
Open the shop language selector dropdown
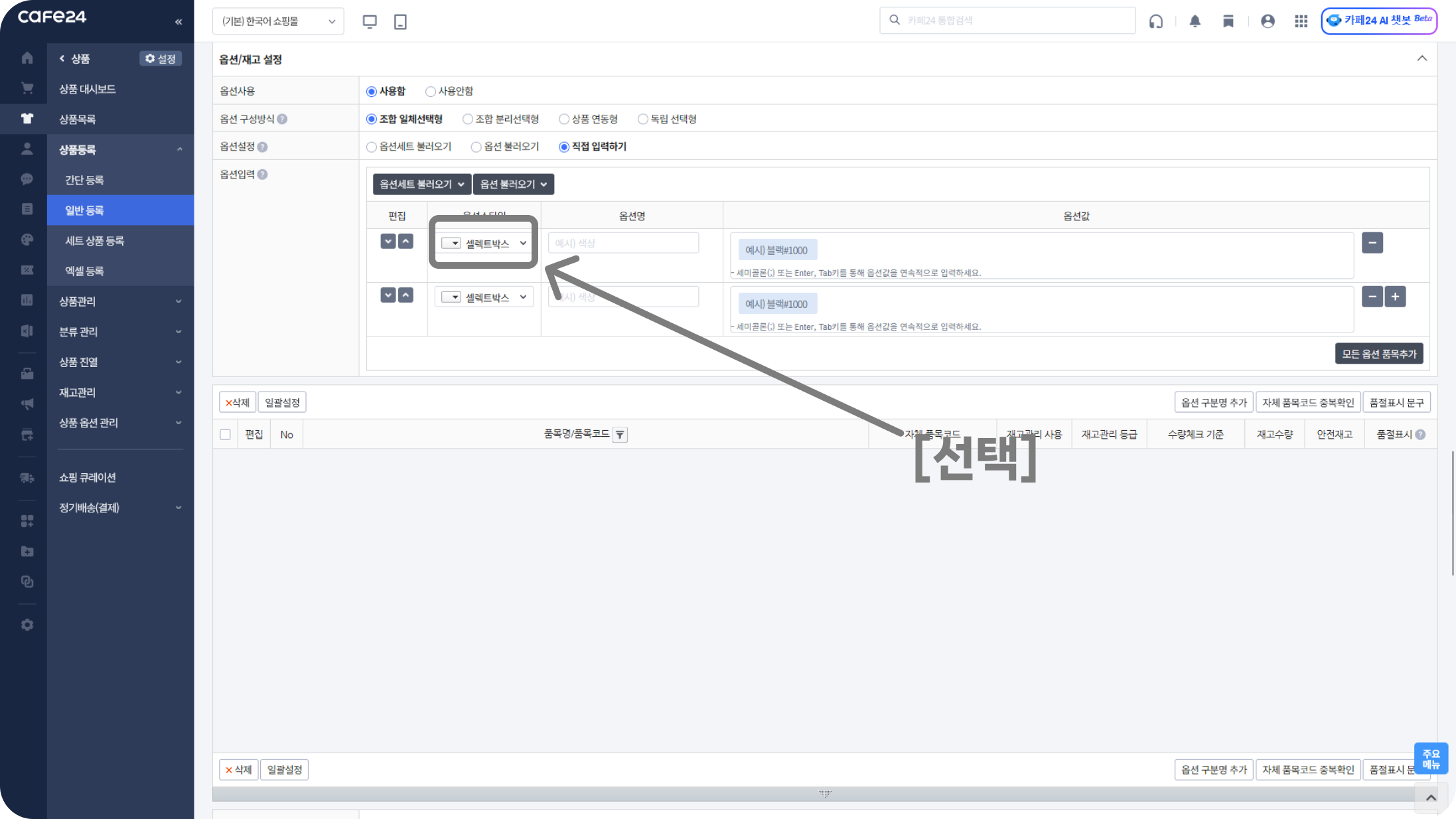coord(278,21)
